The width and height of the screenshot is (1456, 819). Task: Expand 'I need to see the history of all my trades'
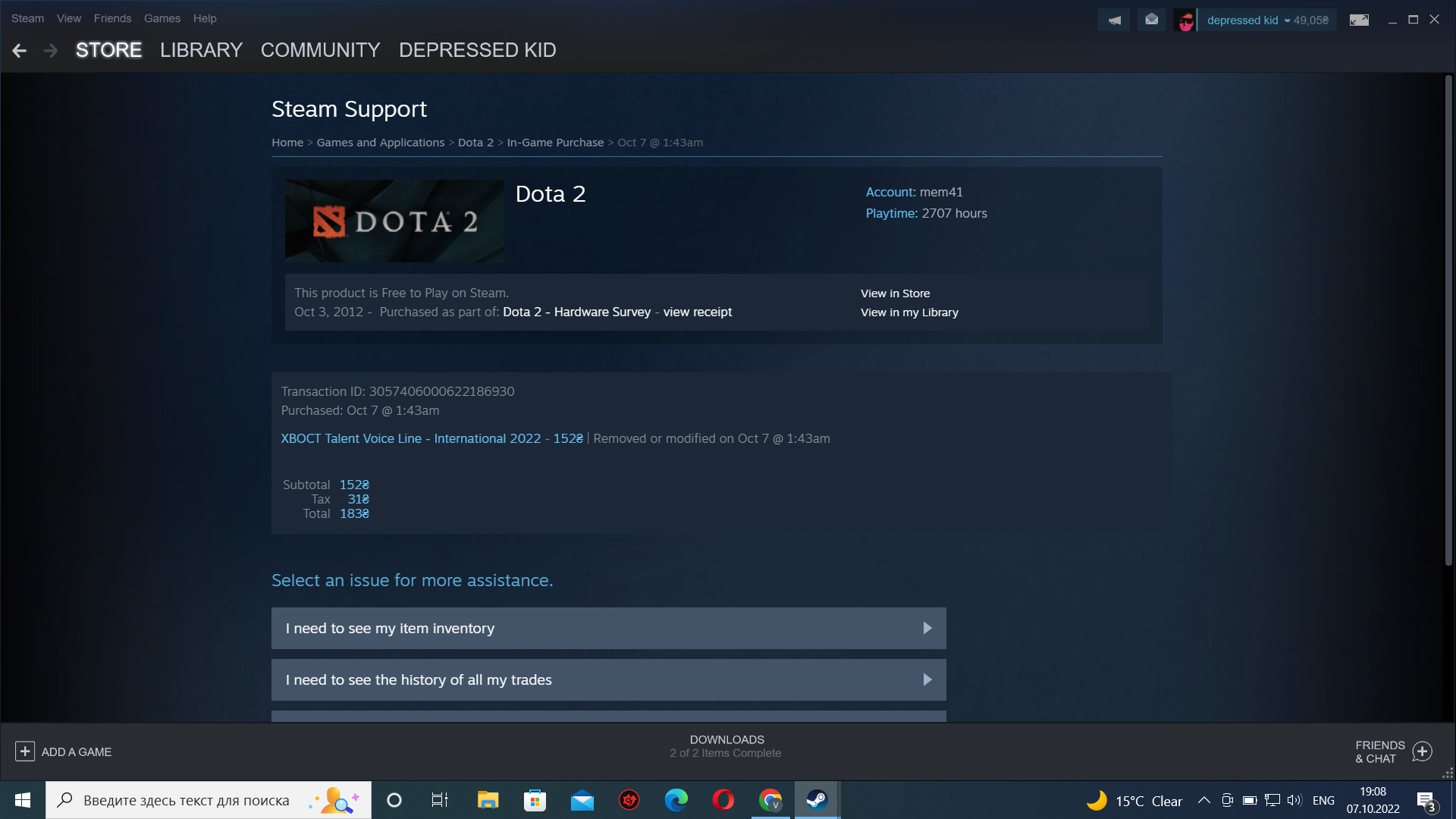(x=608, y=679)
